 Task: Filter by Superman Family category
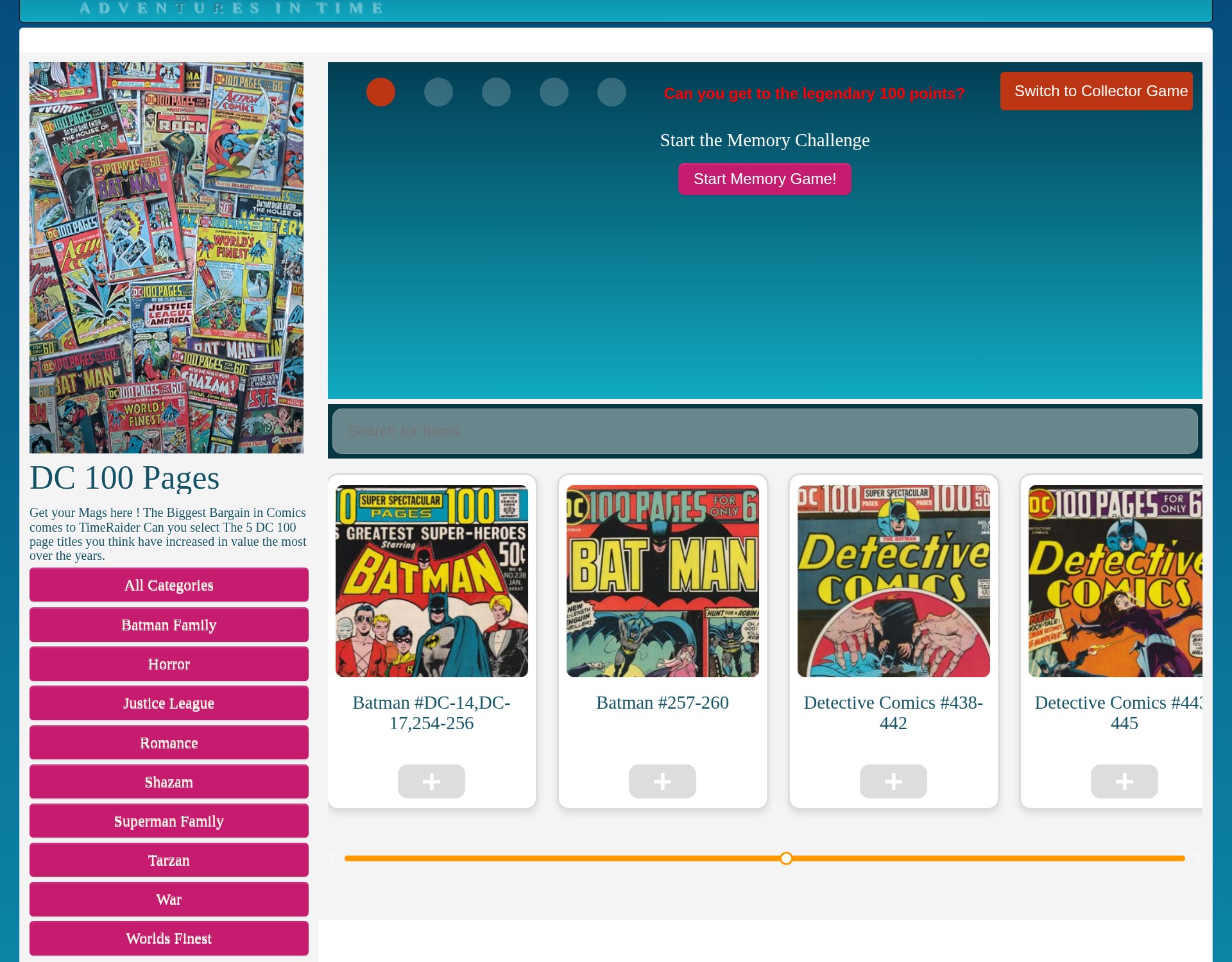point(169,821)
